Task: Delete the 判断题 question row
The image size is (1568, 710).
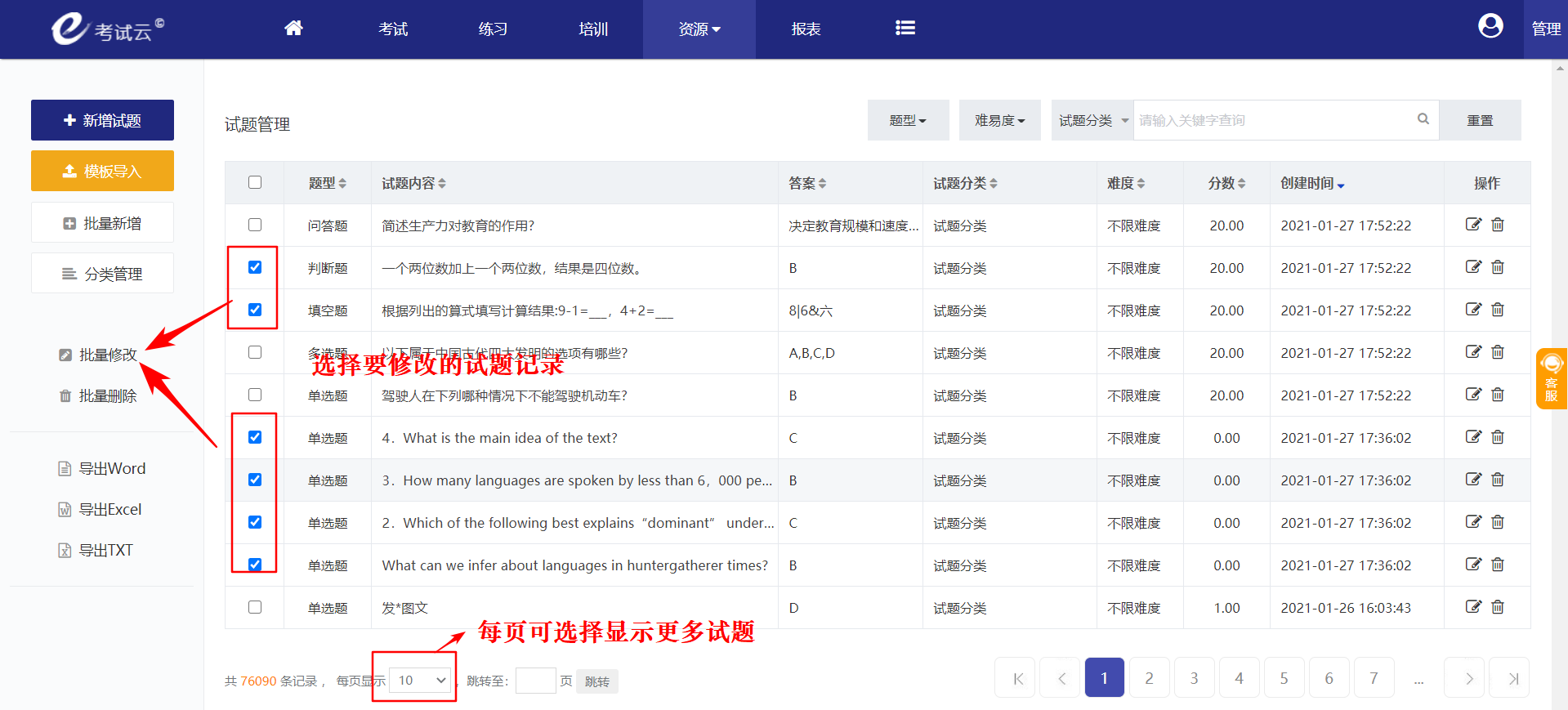Action: click(1498, 267)
